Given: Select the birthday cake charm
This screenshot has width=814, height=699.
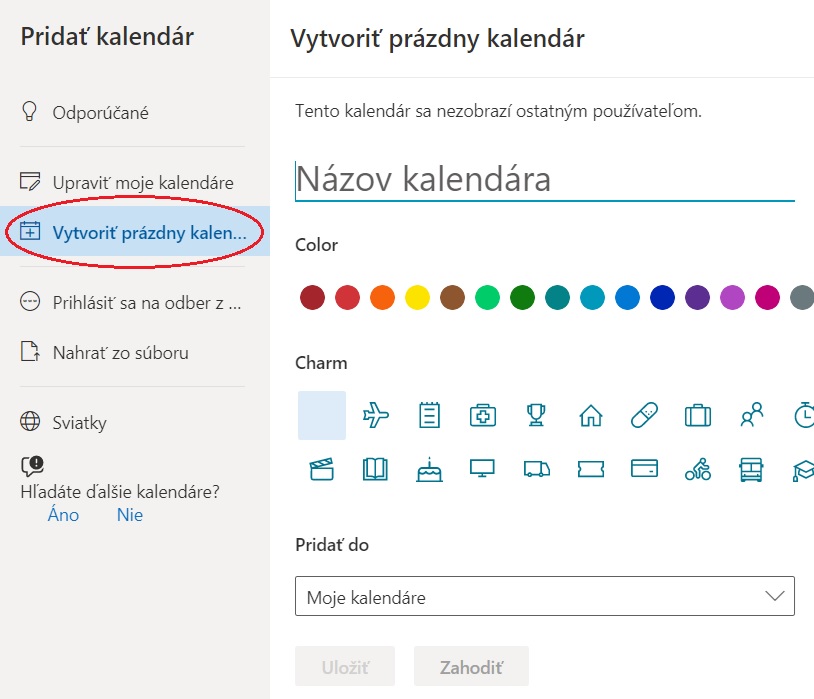Looking at the screenshot, I should pyautogui.click(x=429, y=469).
